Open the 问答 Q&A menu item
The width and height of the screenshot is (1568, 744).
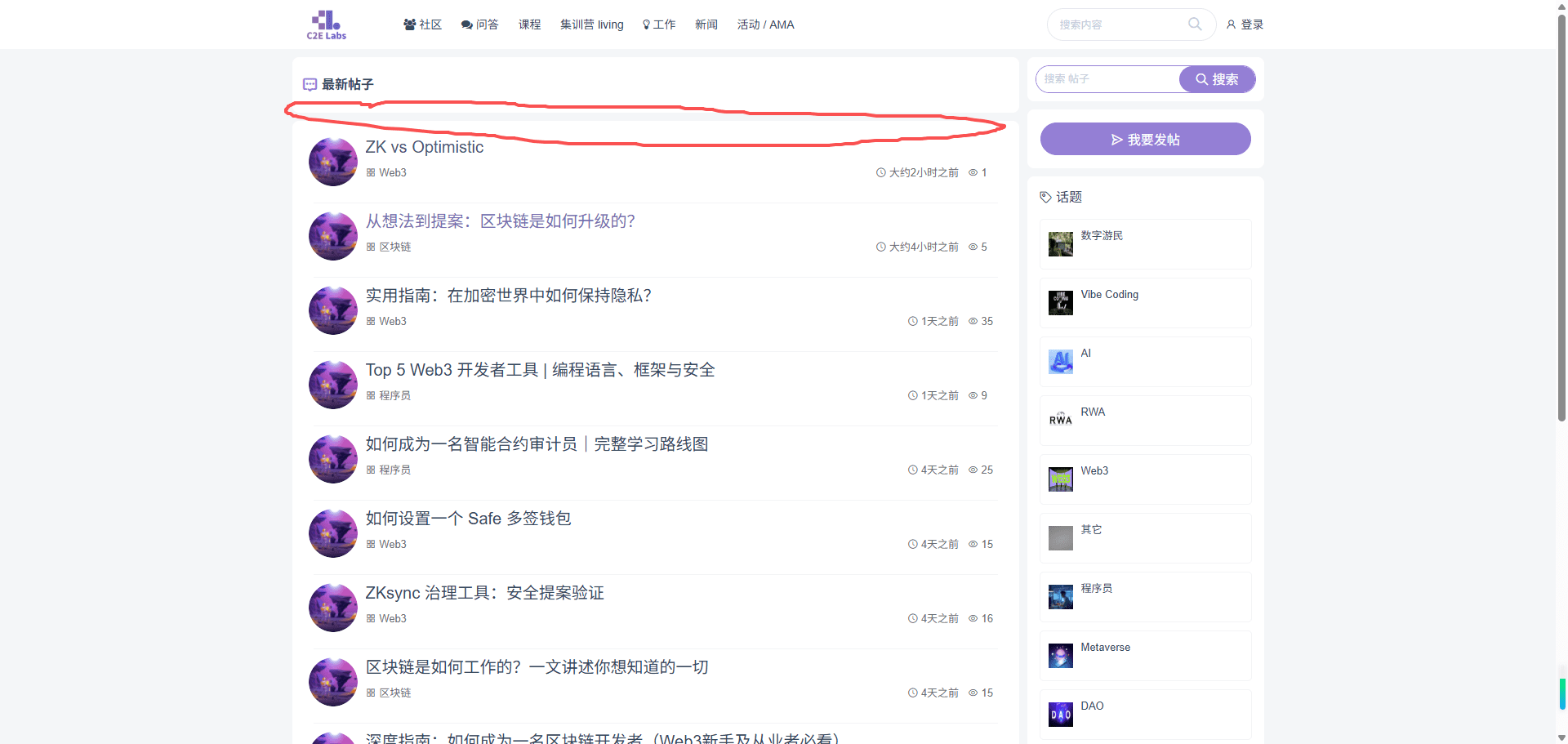click(x=480, y=25)
